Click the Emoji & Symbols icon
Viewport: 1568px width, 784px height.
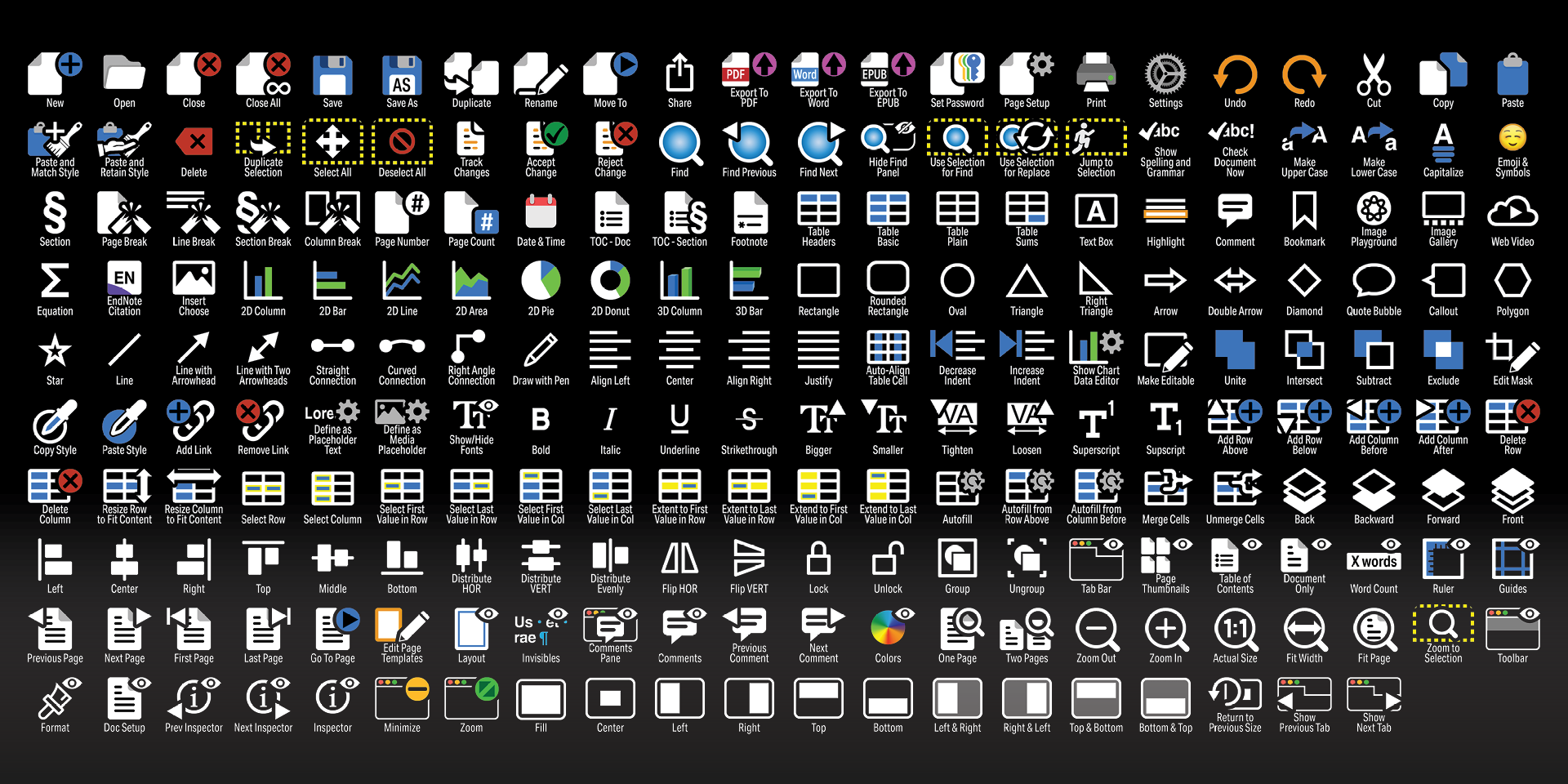pyautogui.click(x=1512, y=137)
